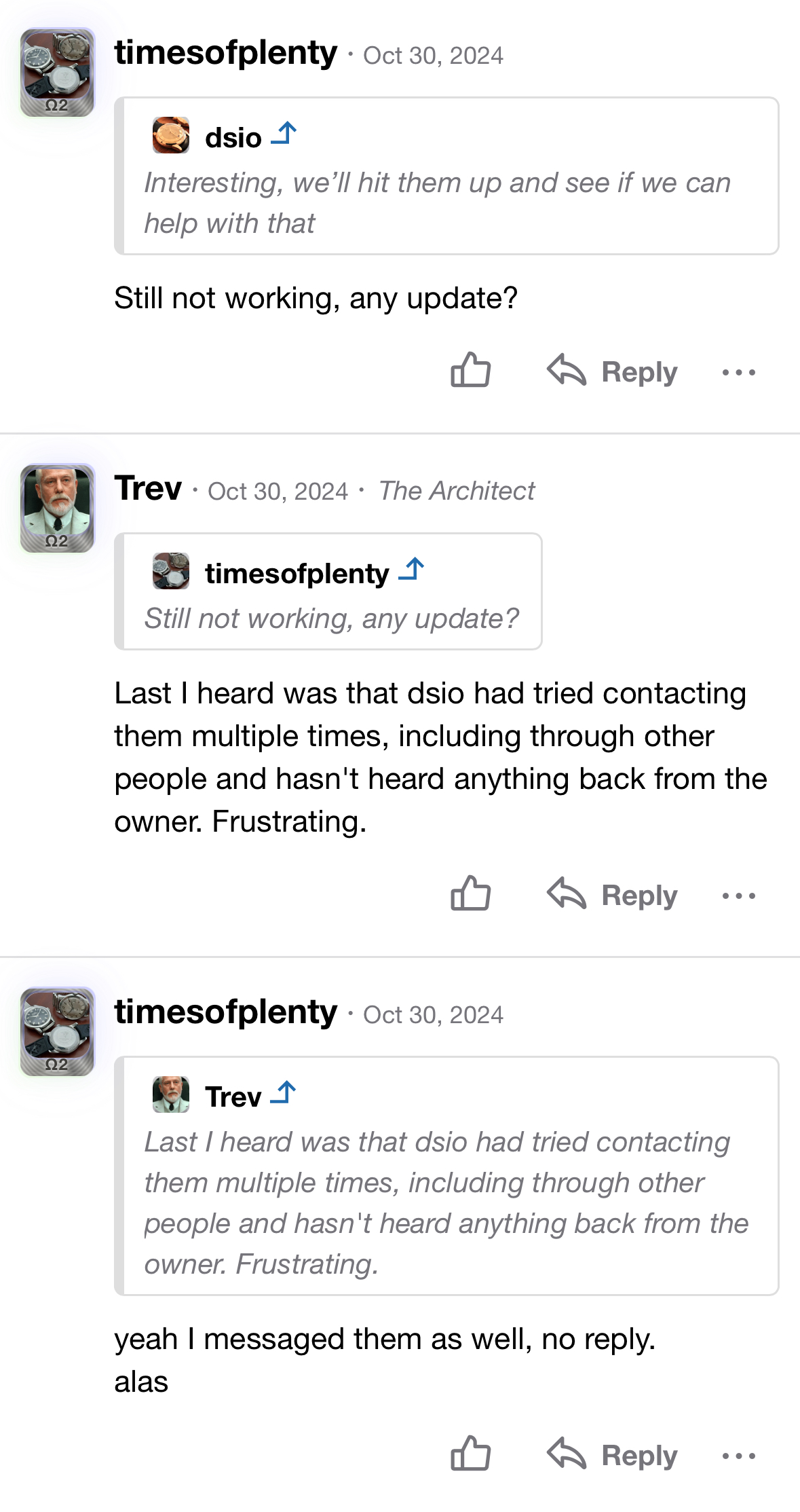Viewport: 800px width, 1512px height.
Task: Like the "yeah I messaged them" post
Action: point(470,1454)
